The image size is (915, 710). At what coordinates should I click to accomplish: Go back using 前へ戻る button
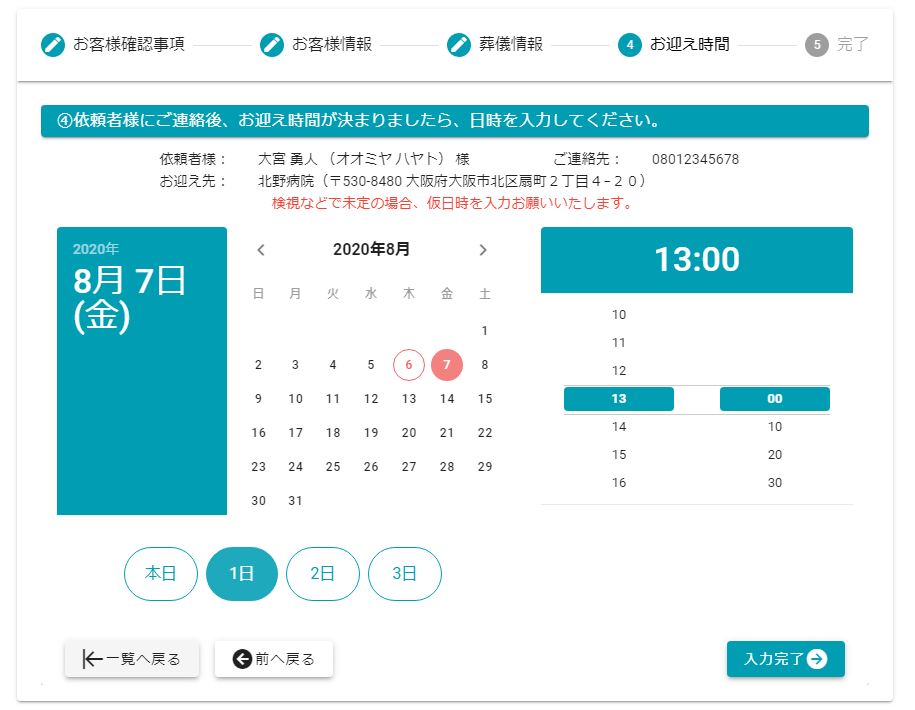click(x=274, y=659)
